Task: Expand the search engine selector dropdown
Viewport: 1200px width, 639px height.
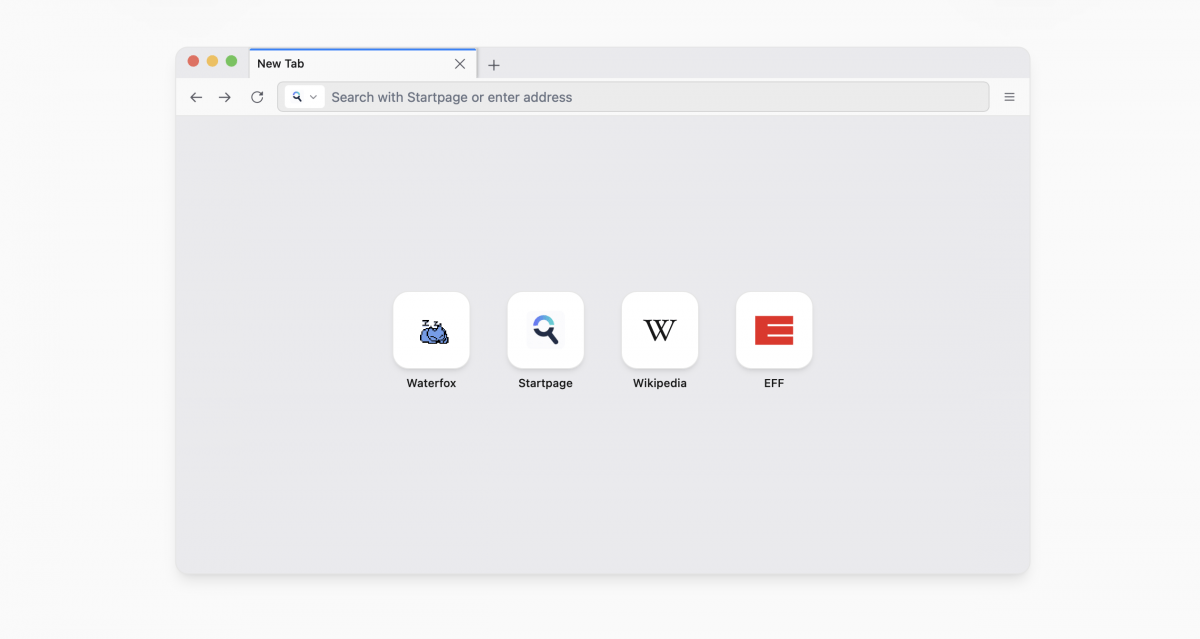Action: click(304, 97)
